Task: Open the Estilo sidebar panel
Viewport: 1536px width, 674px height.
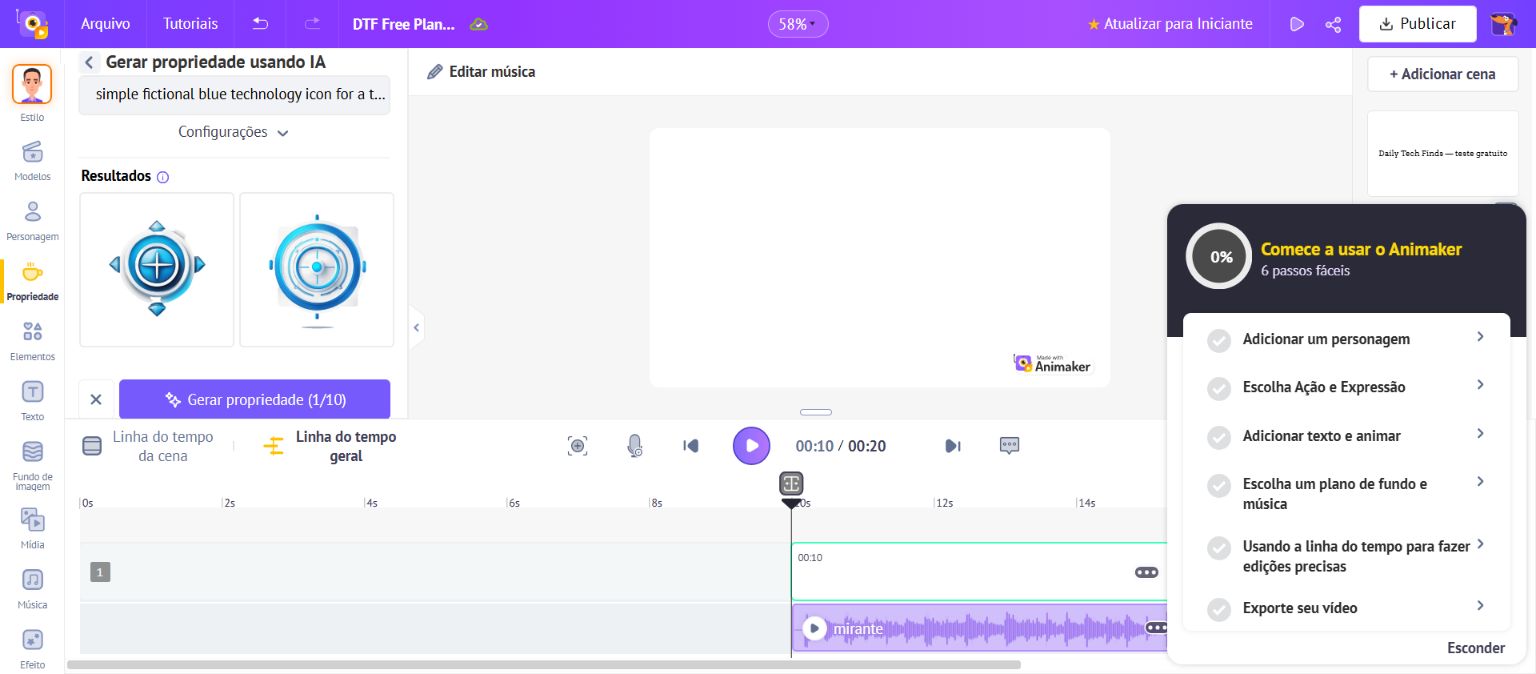Action: (x=32, y=93)
